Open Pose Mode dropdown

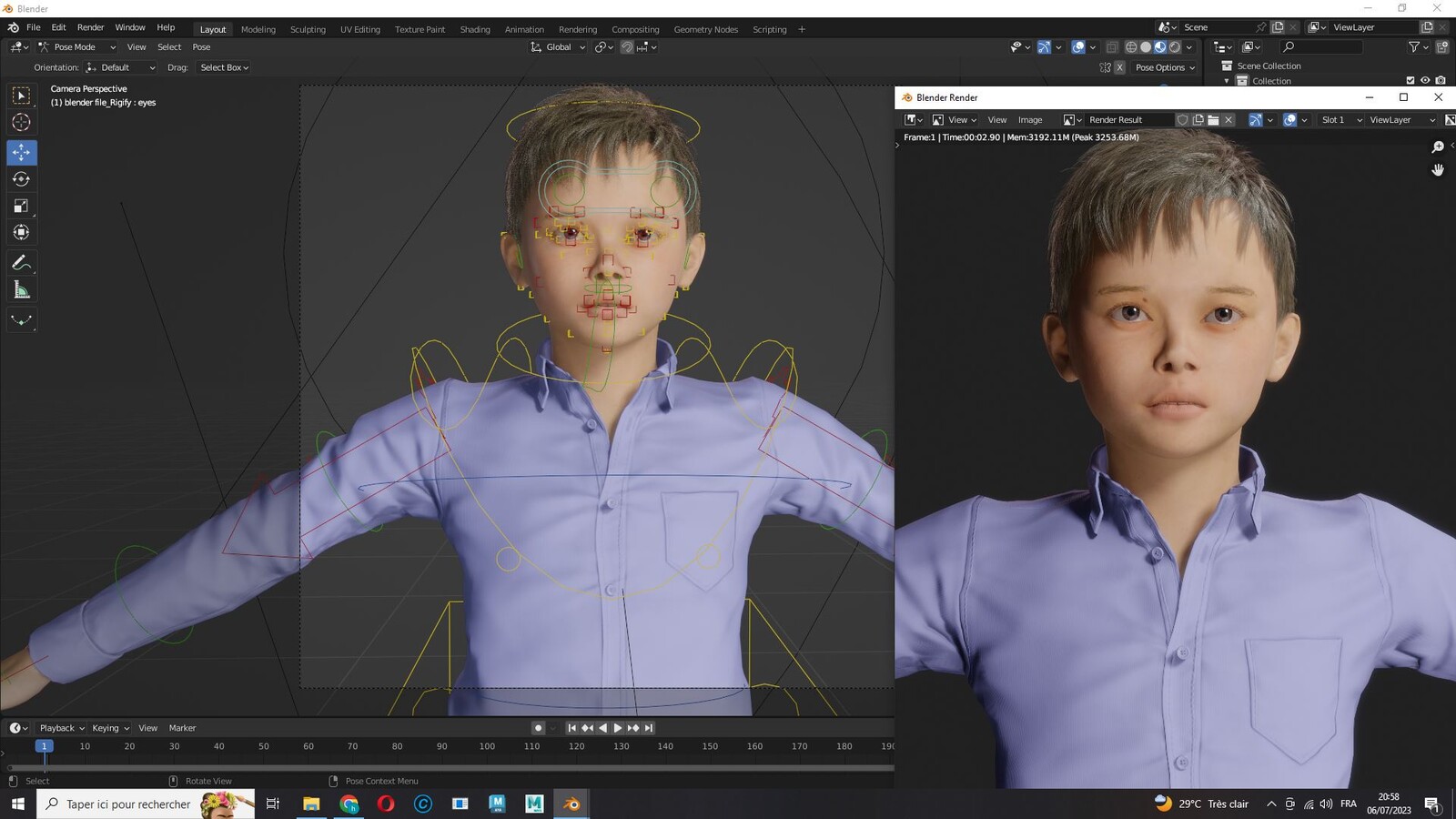[76, 47]
